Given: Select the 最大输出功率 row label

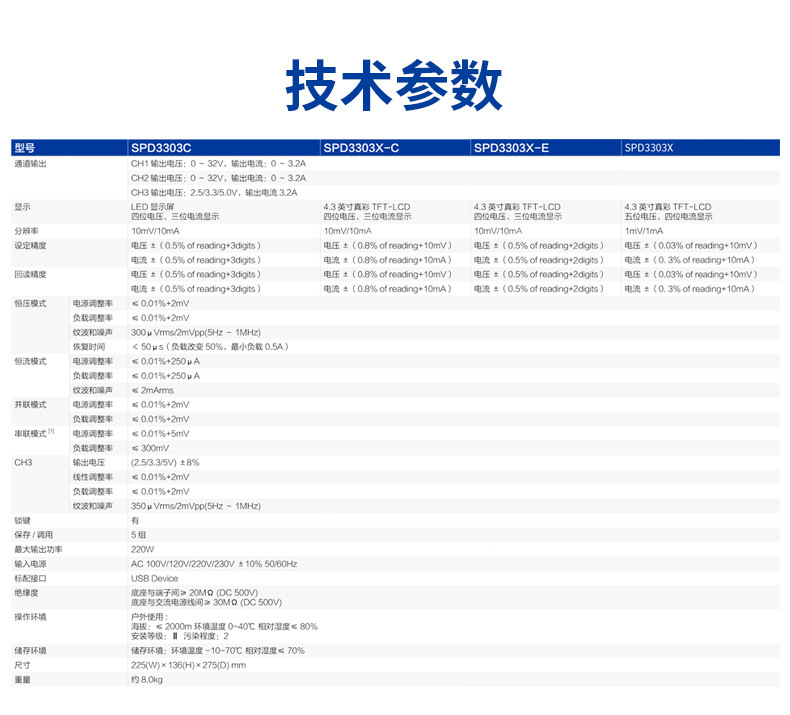Looking at the screenshot, I should 38,550.
